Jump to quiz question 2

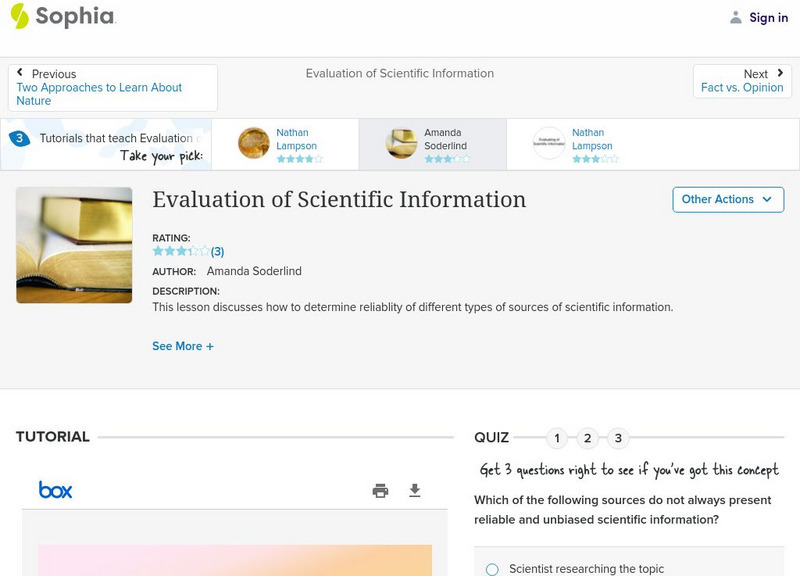pyautogui.click(x=588, y=438)
